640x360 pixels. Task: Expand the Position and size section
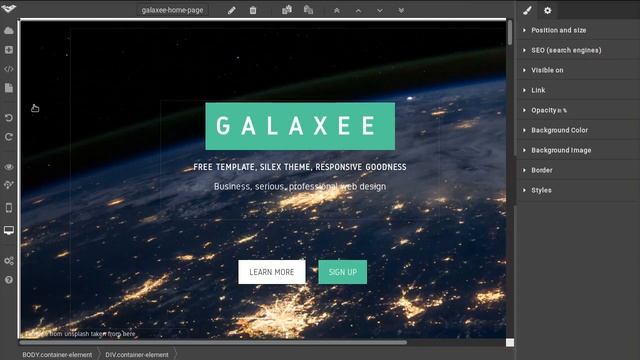click(x=578, y=30)
